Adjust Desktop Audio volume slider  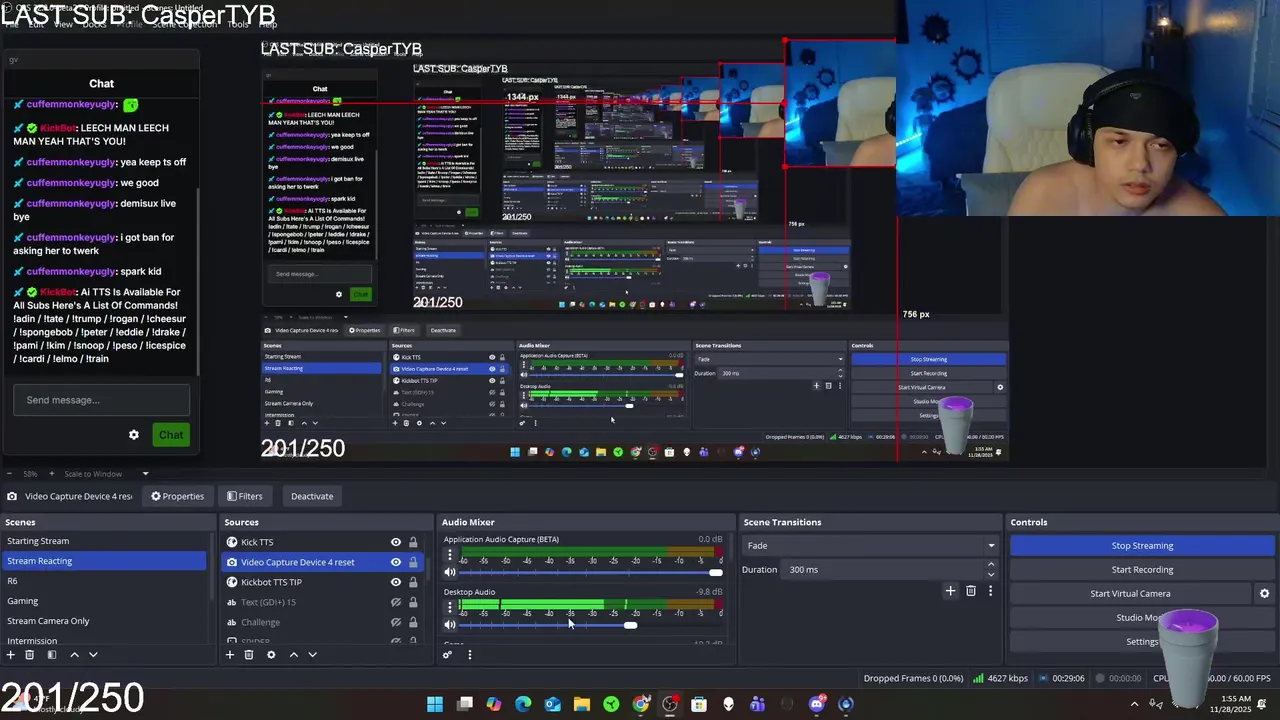590,625
